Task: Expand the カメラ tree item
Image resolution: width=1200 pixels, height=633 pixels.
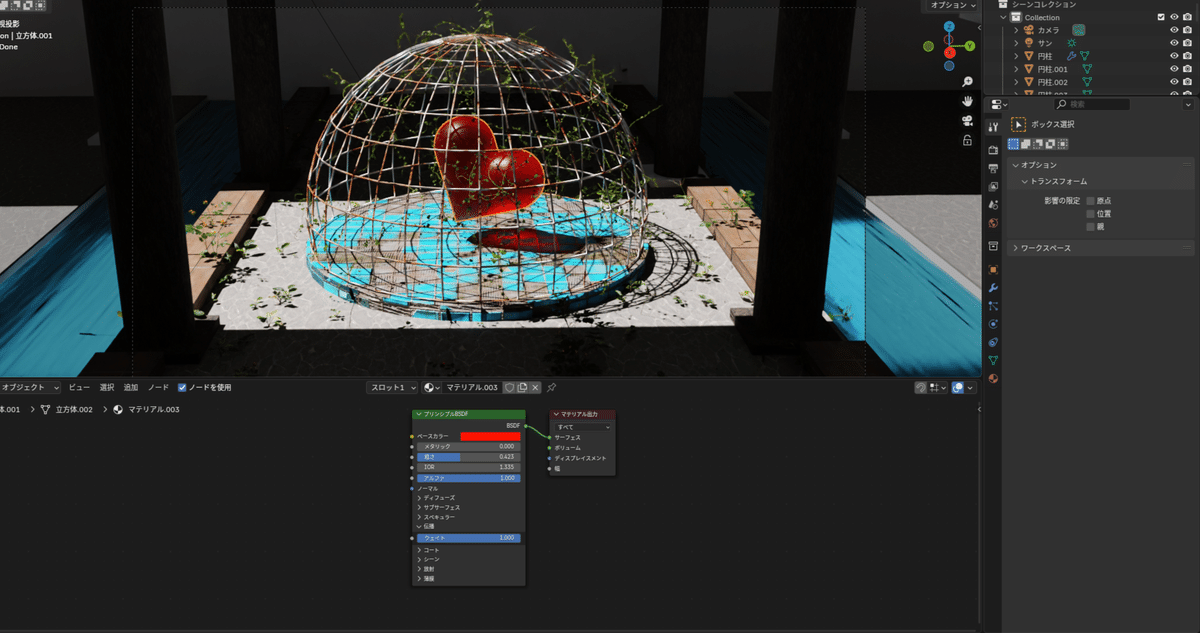Action: 1016,30
